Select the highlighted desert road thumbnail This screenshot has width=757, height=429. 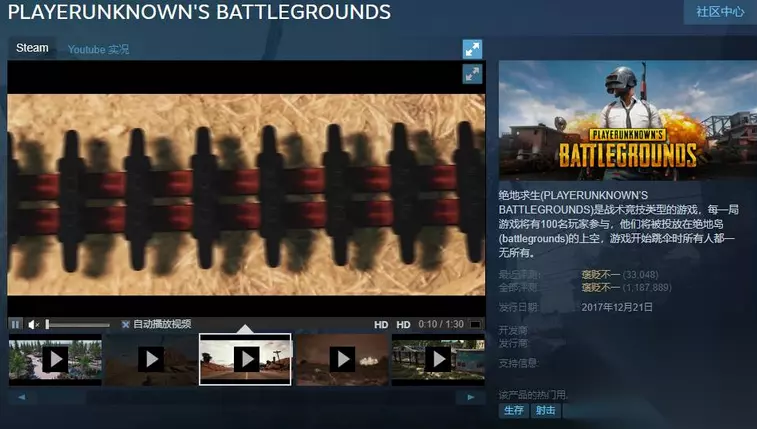click(245, 360)
